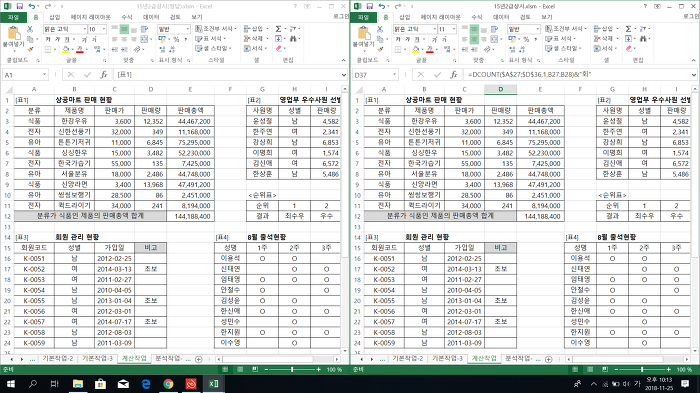Open Data tab in right window

click(x=501, y=17)
